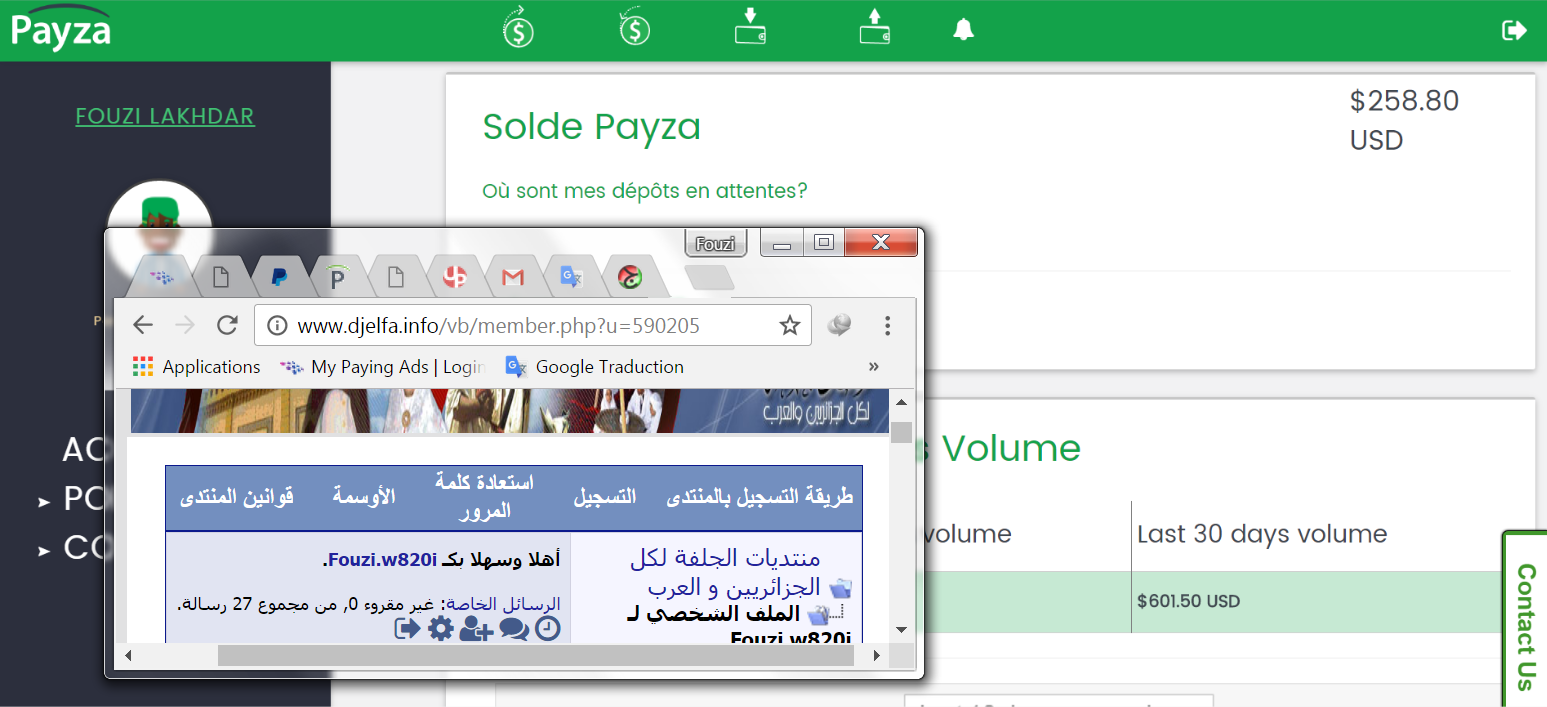The width and height of the screenshot is (1547, 707).
Task: Click the Payza wallet icon with down arrow
Action: pyautogui.click(x=751, y=26)
